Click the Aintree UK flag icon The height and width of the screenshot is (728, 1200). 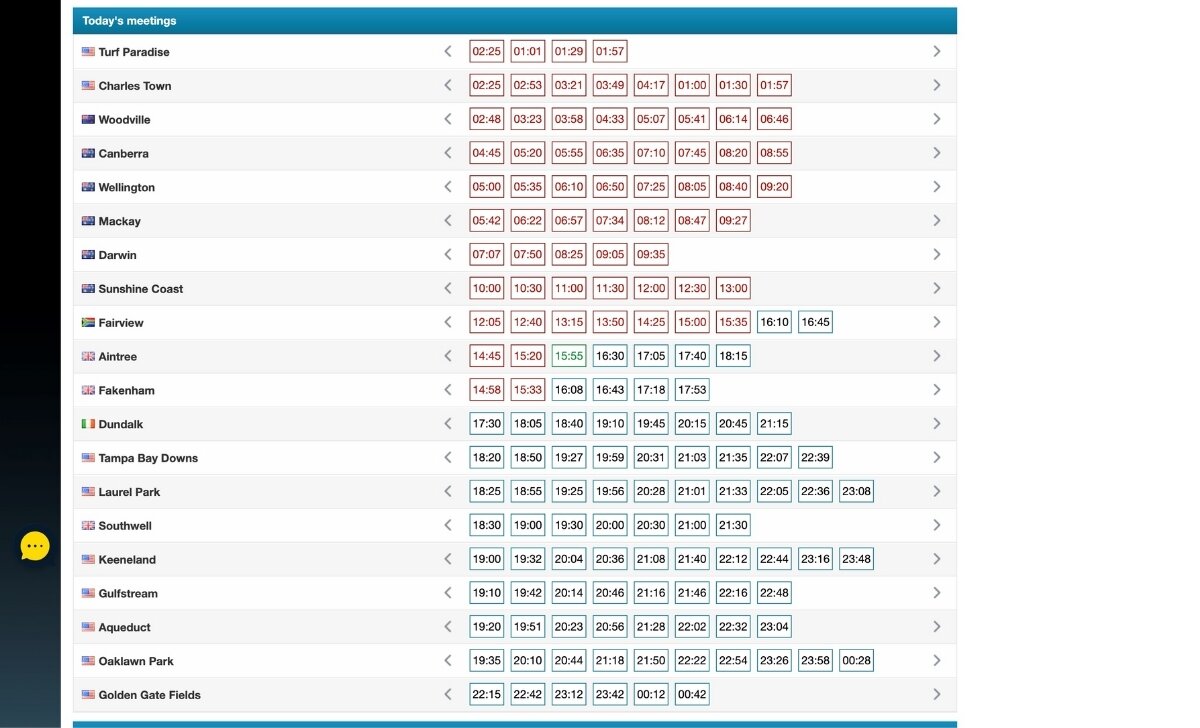[88, 357]
